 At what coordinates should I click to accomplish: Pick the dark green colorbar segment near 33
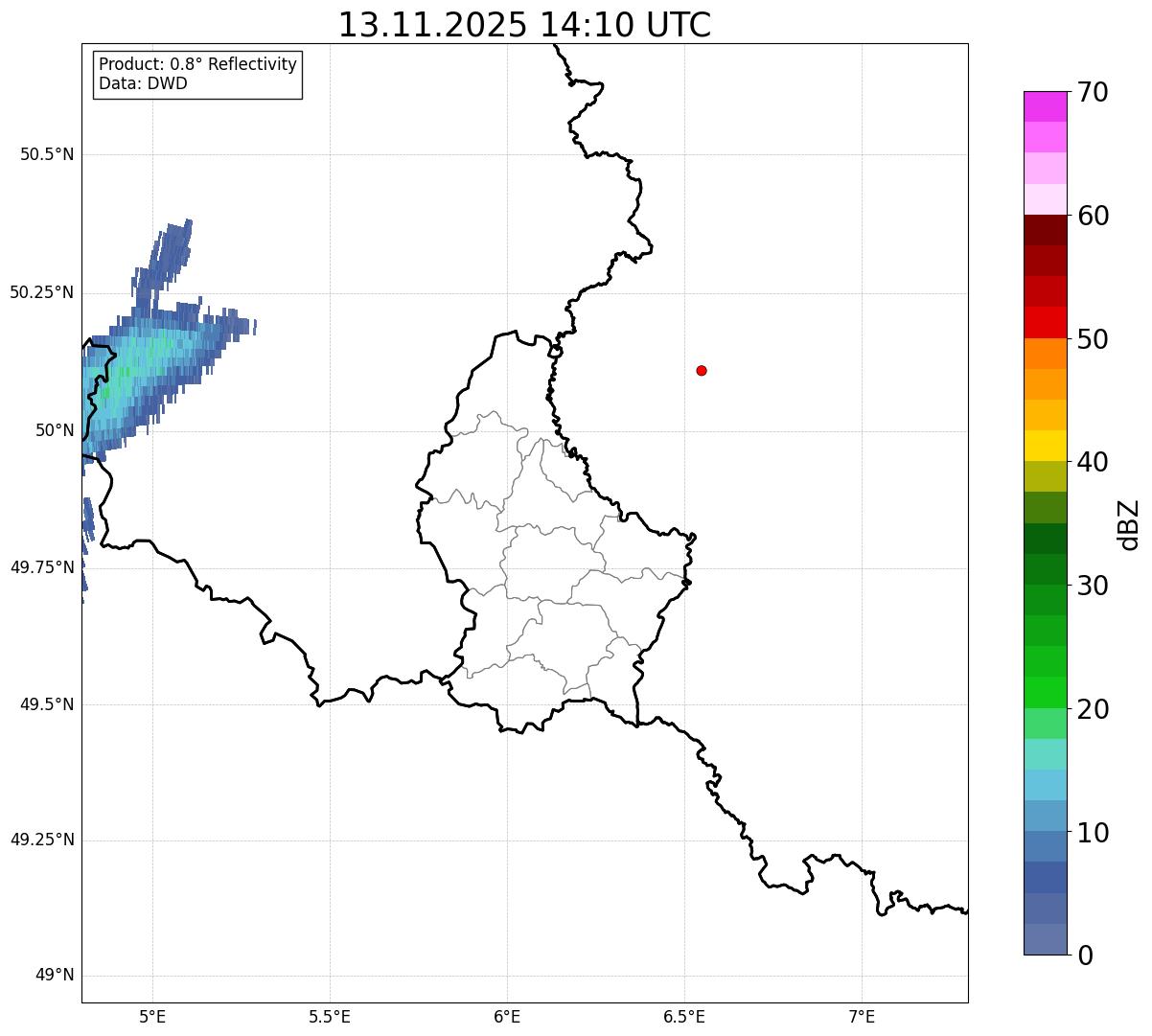click(x=1045, y=539)
